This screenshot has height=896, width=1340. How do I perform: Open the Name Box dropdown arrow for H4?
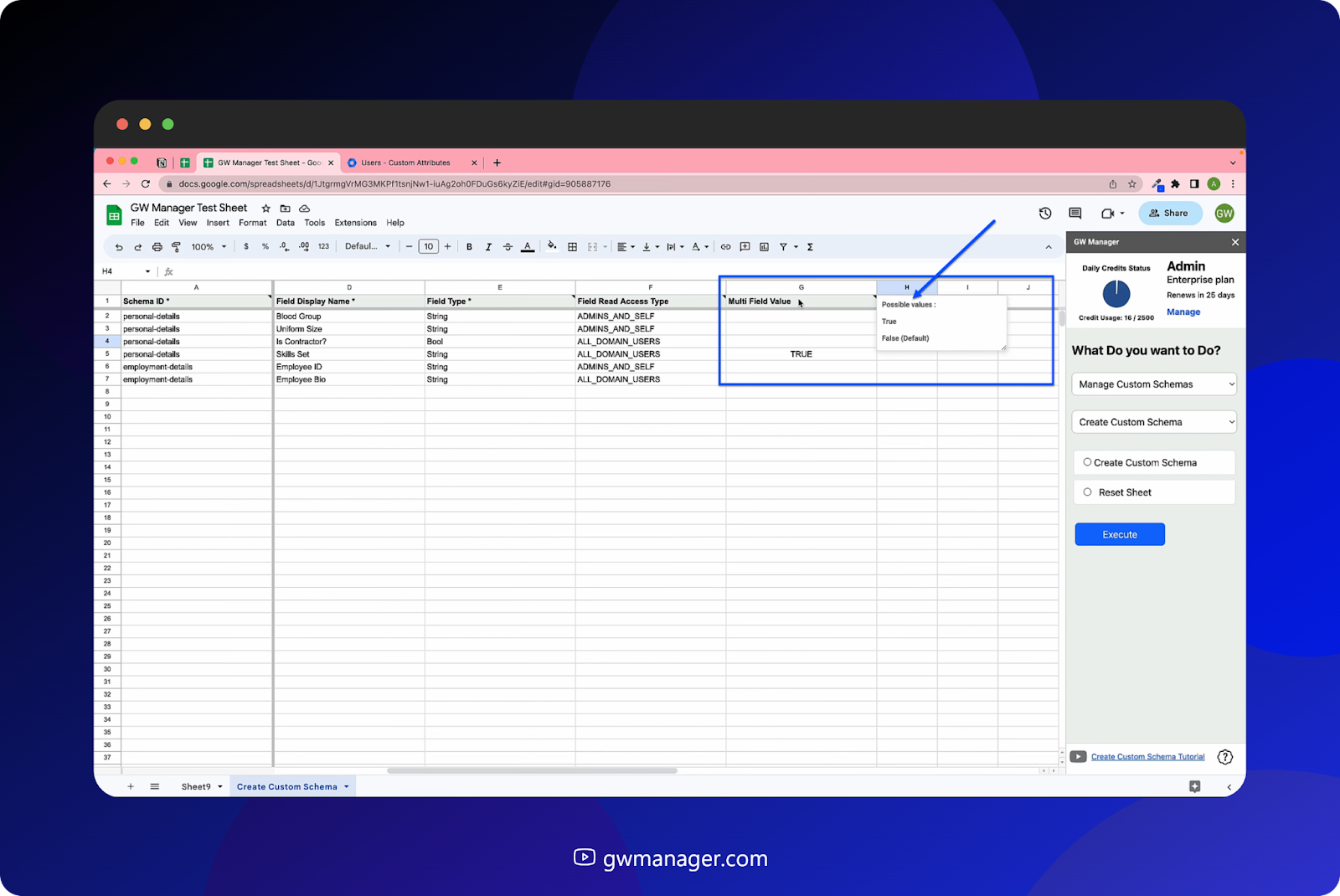tap(148, 271)
